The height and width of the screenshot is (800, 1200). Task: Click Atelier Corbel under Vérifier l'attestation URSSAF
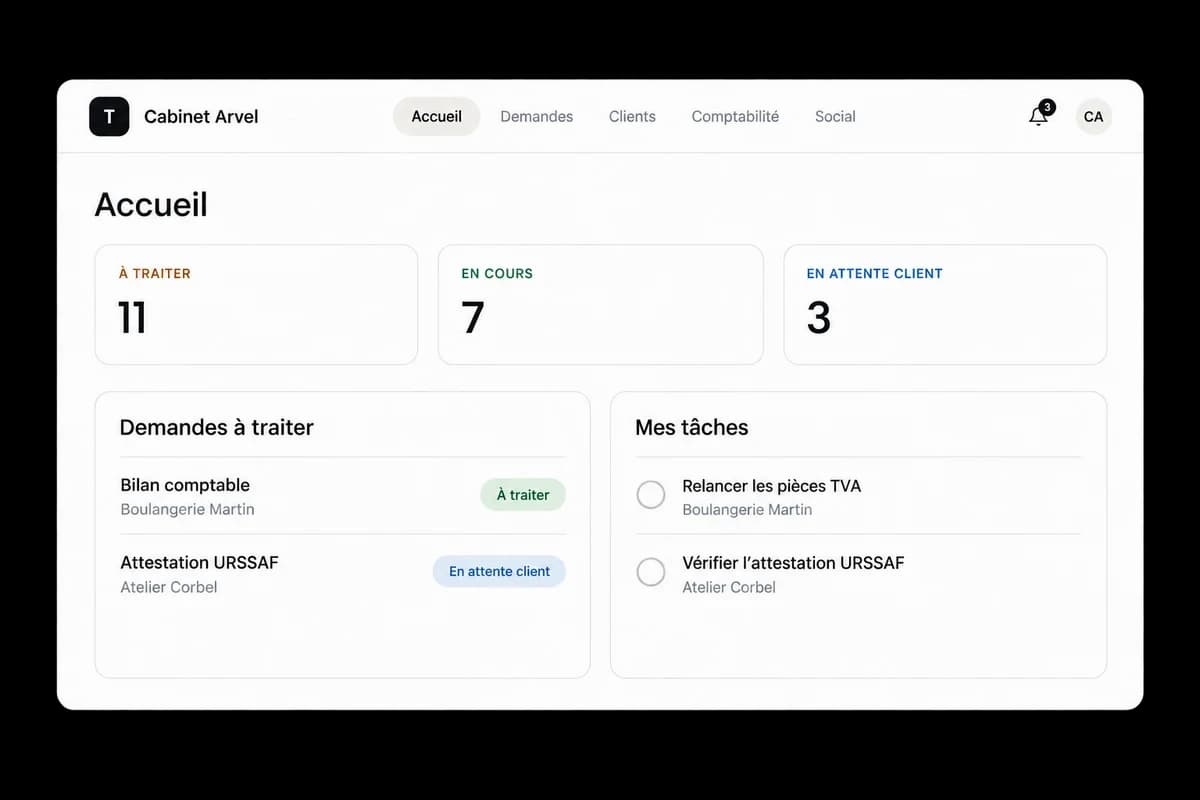click(729, 587)
